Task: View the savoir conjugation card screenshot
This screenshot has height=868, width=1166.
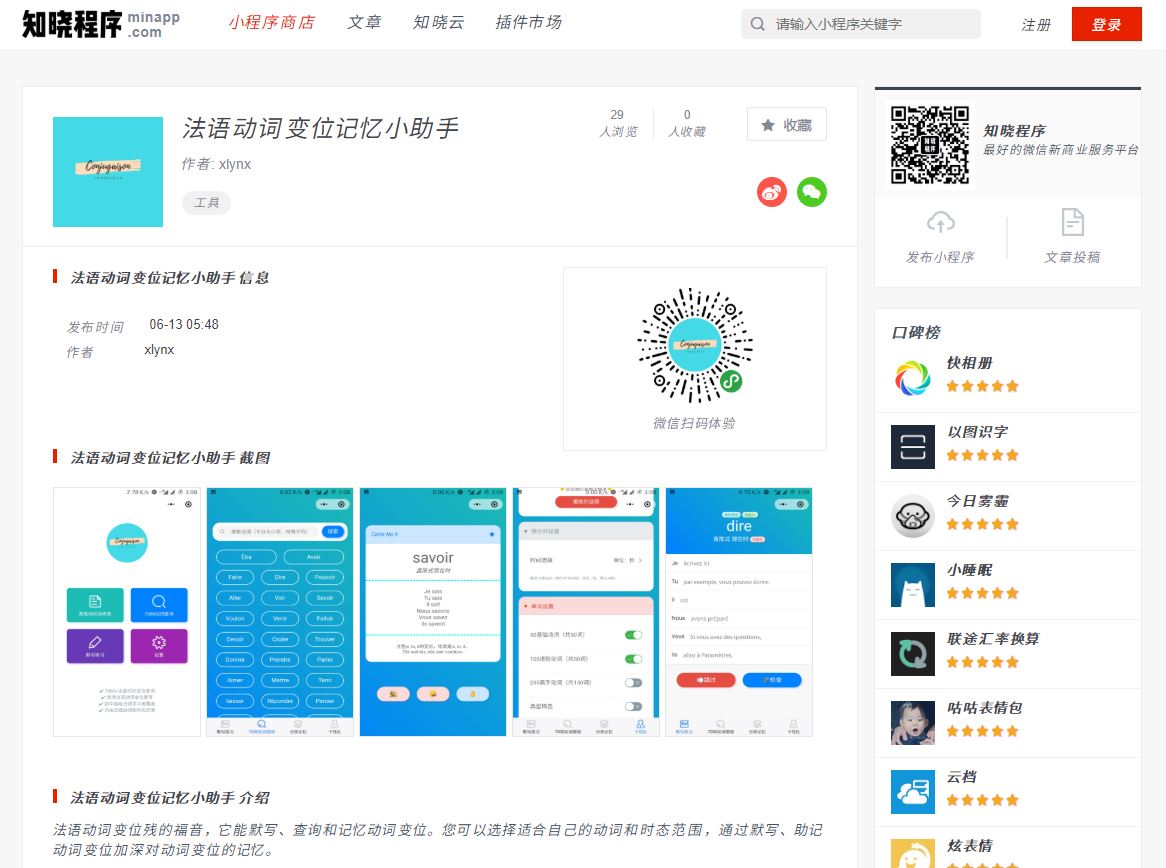Action: click(x=433, y=612)
